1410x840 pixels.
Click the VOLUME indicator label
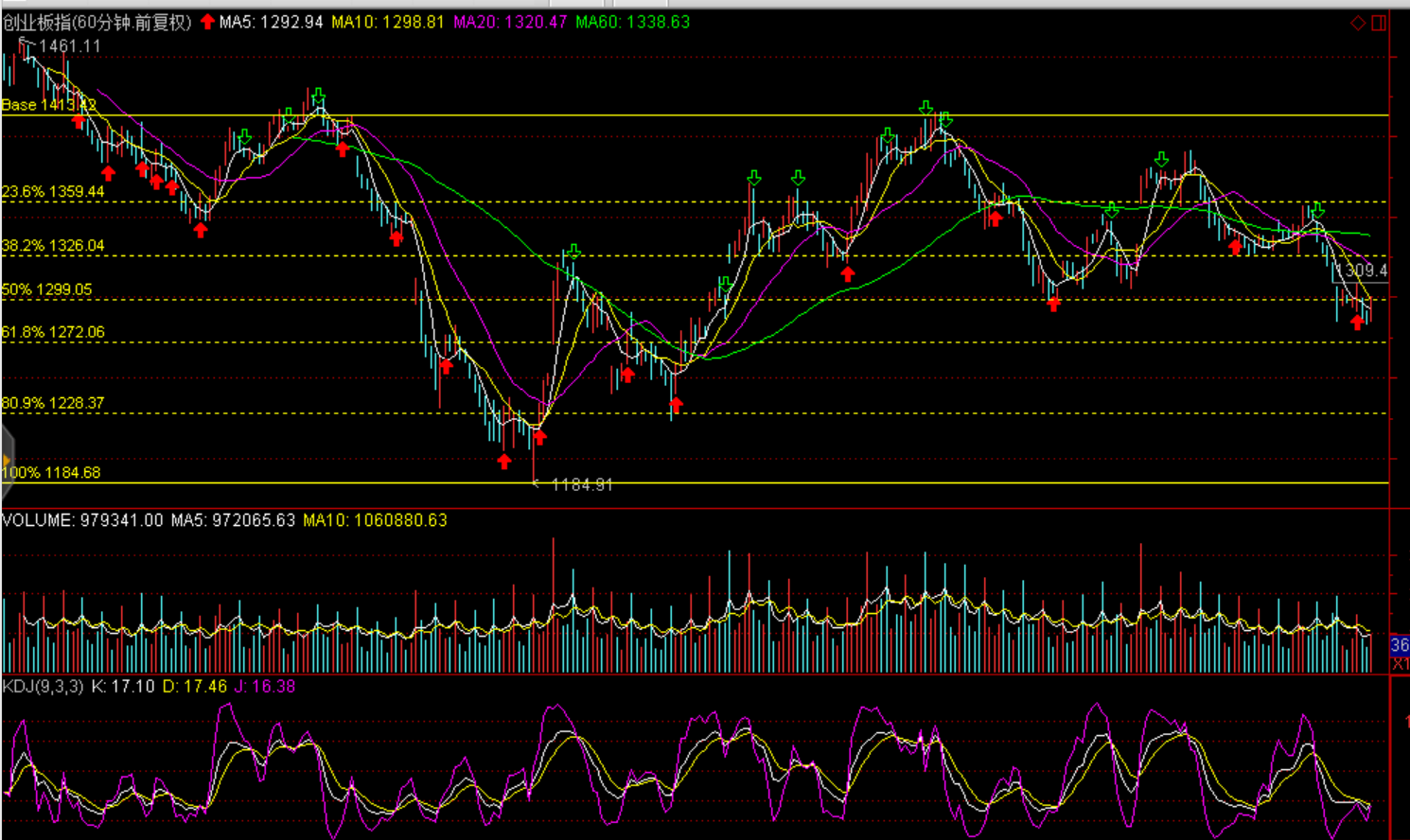38,520
